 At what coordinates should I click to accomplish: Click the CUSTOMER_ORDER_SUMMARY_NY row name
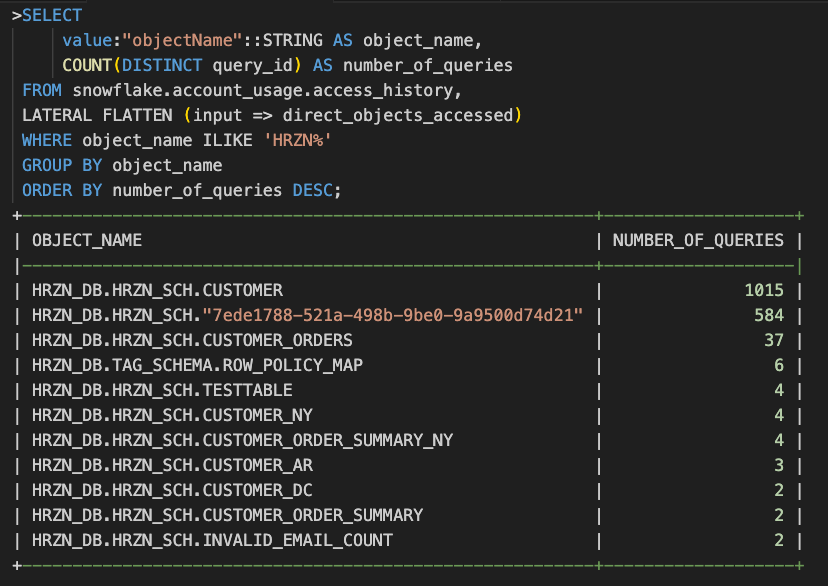(242, 440)
